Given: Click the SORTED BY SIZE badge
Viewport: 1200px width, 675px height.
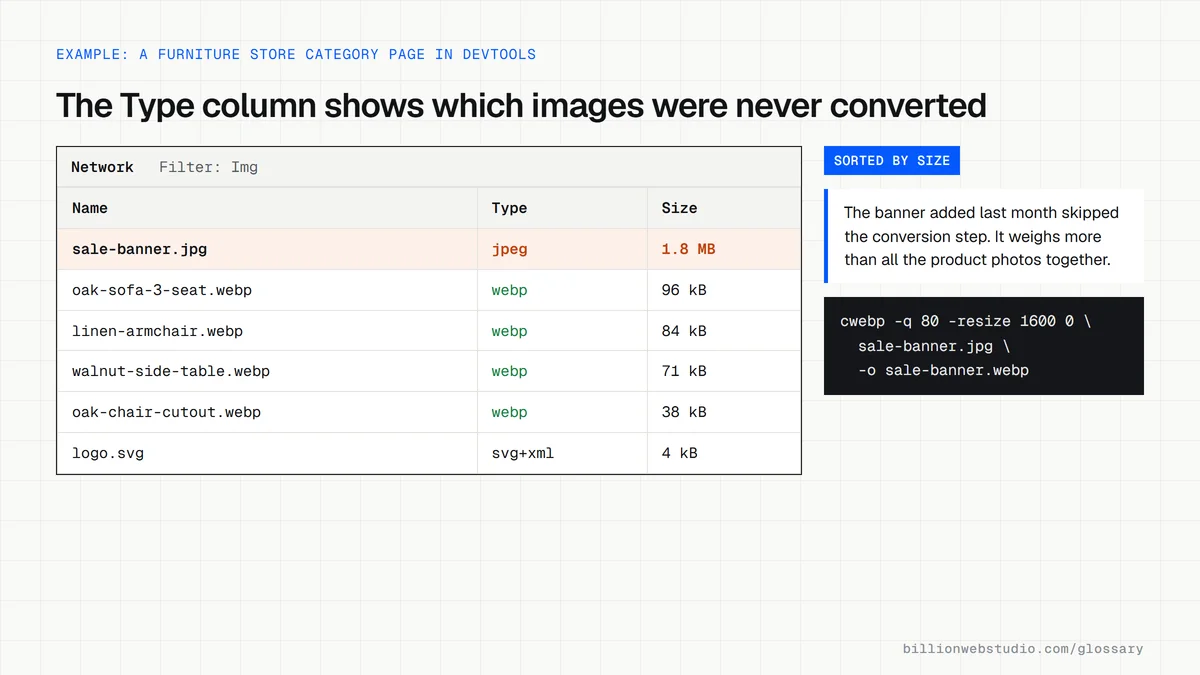Looking at the screenshot, I should (x=892, y=160).
